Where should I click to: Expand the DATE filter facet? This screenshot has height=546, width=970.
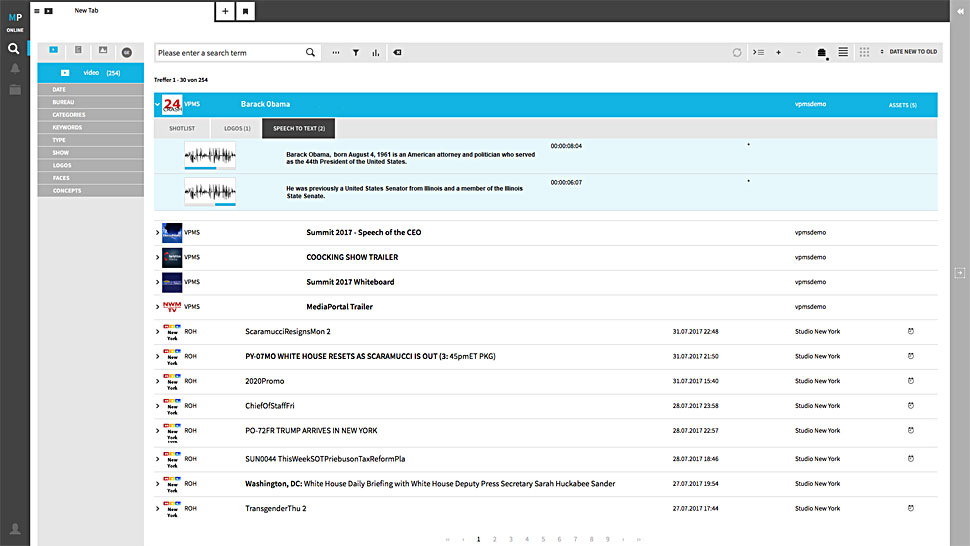90,90
